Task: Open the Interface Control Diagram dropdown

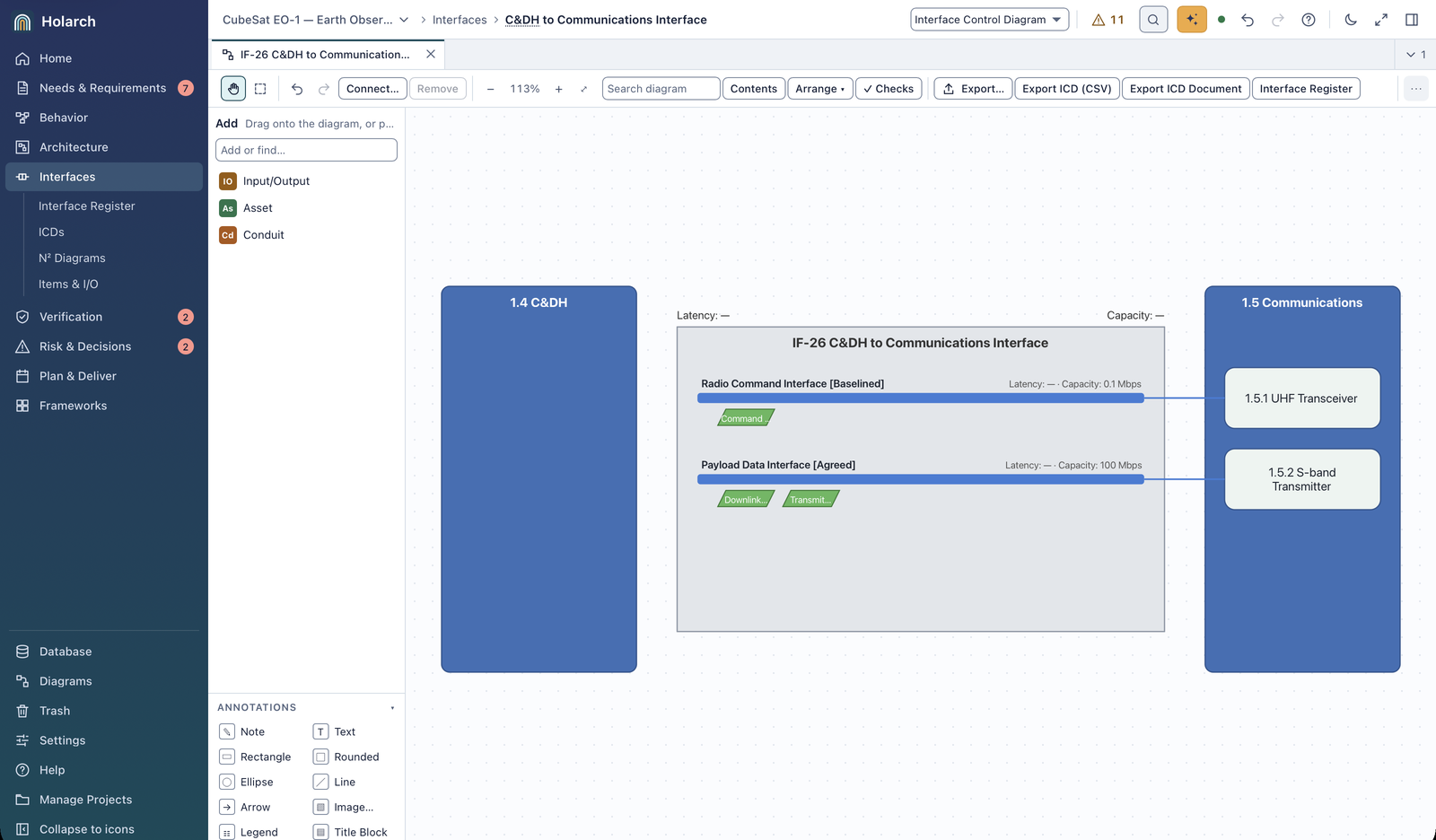Action: click(989, 20)
